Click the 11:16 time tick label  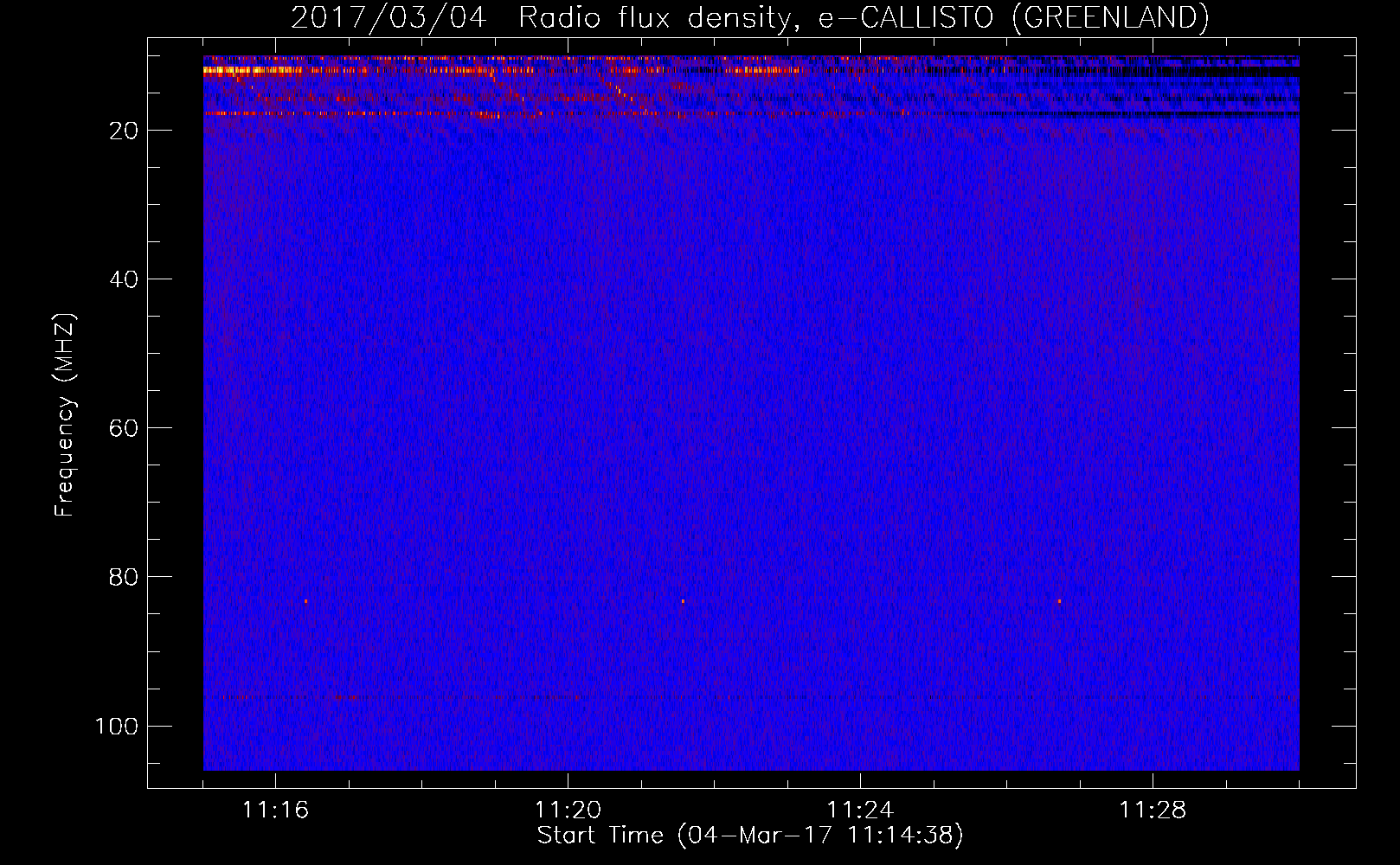pos(275,811)
